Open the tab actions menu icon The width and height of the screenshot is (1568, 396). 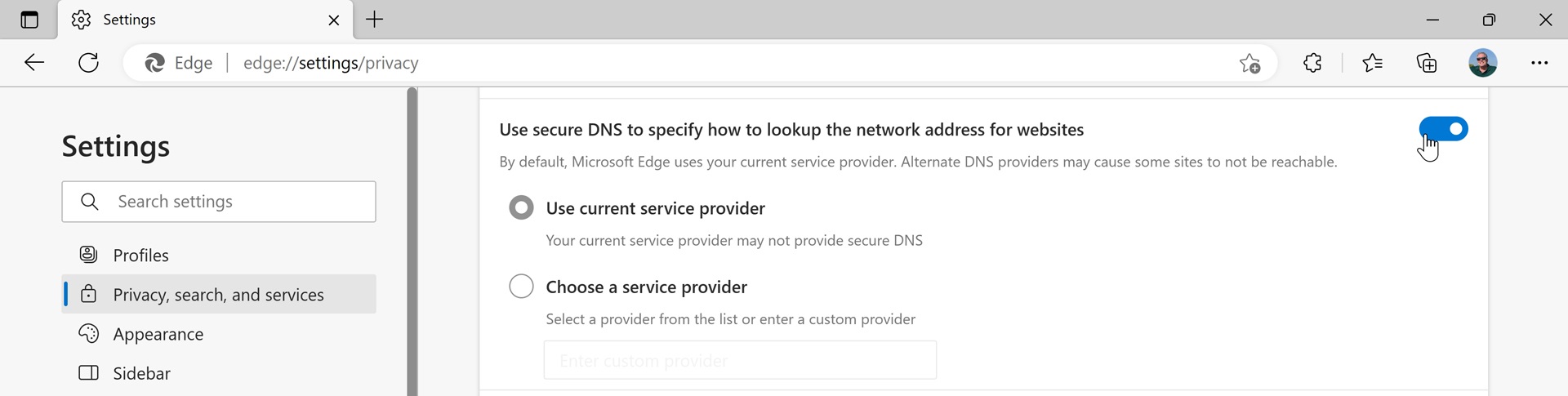point(29,20)
